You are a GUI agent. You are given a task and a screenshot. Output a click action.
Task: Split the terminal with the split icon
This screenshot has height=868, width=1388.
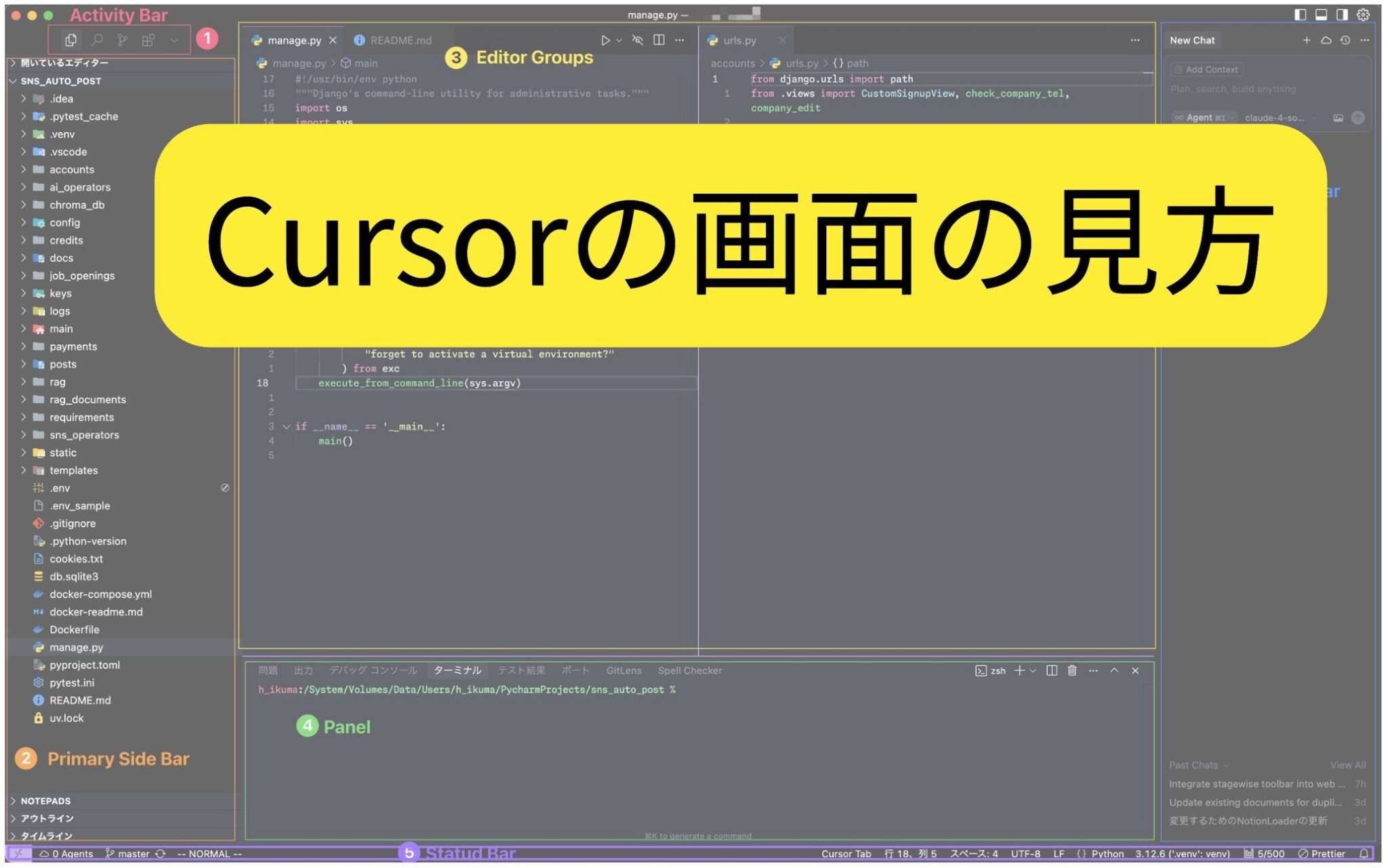(x=1051, y=671)
